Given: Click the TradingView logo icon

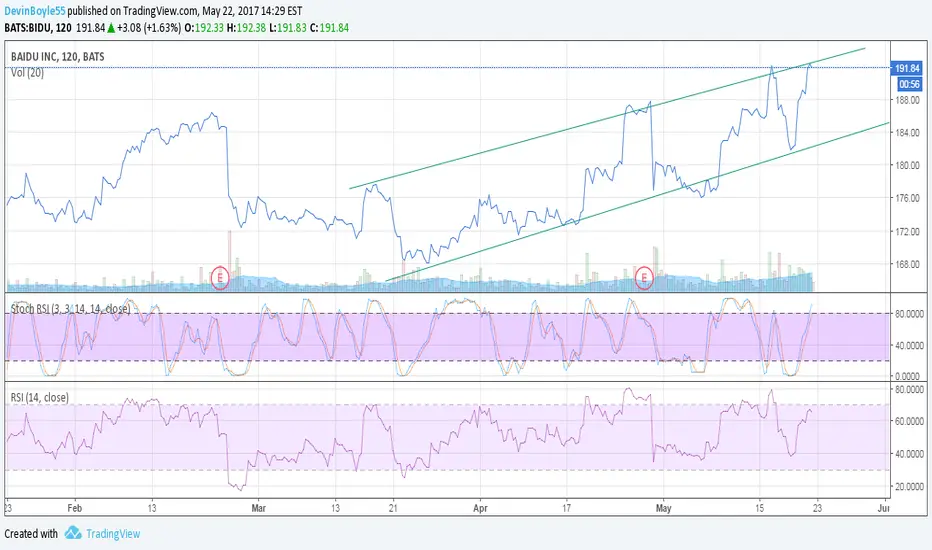Looking at the screenshot, I should pyautogui.click(x=73, y=533).
